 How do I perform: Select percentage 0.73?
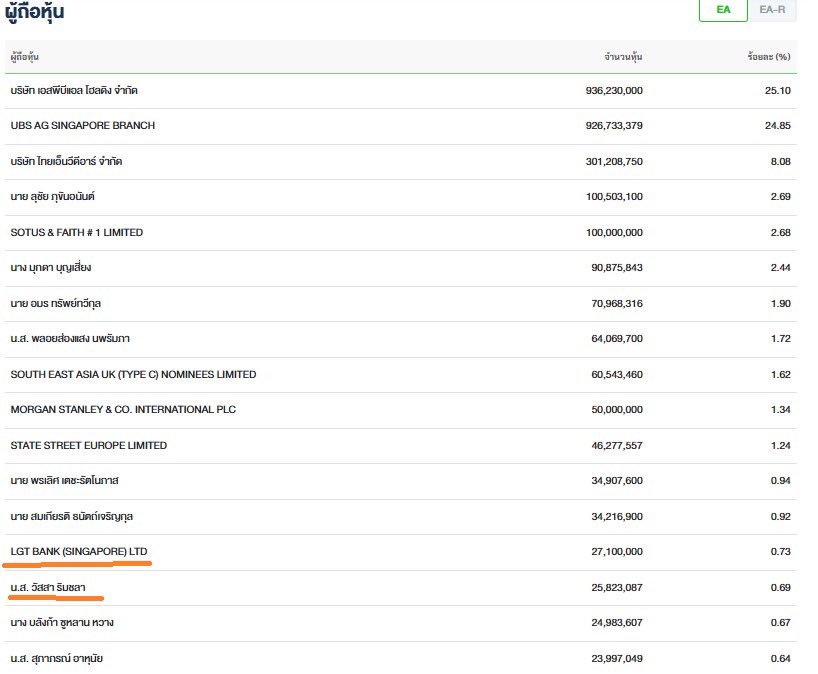point(780,551)
